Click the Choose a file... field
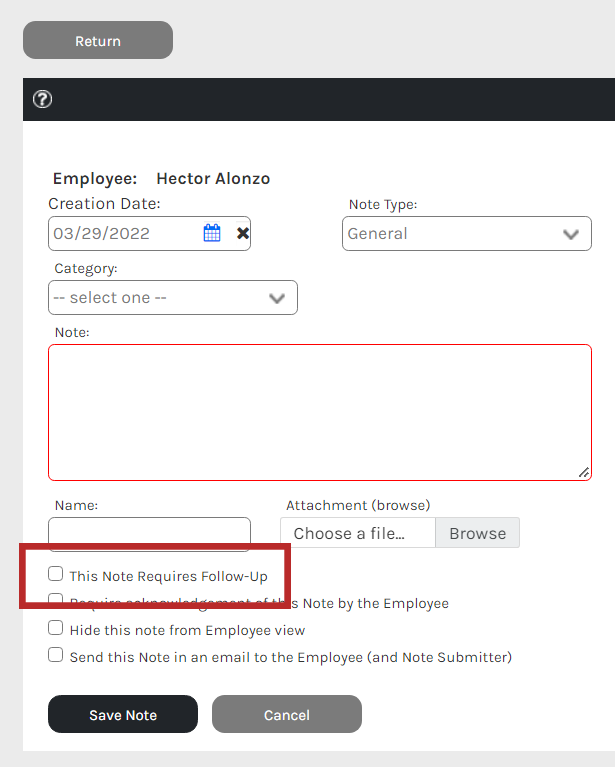 click(358, 533)
